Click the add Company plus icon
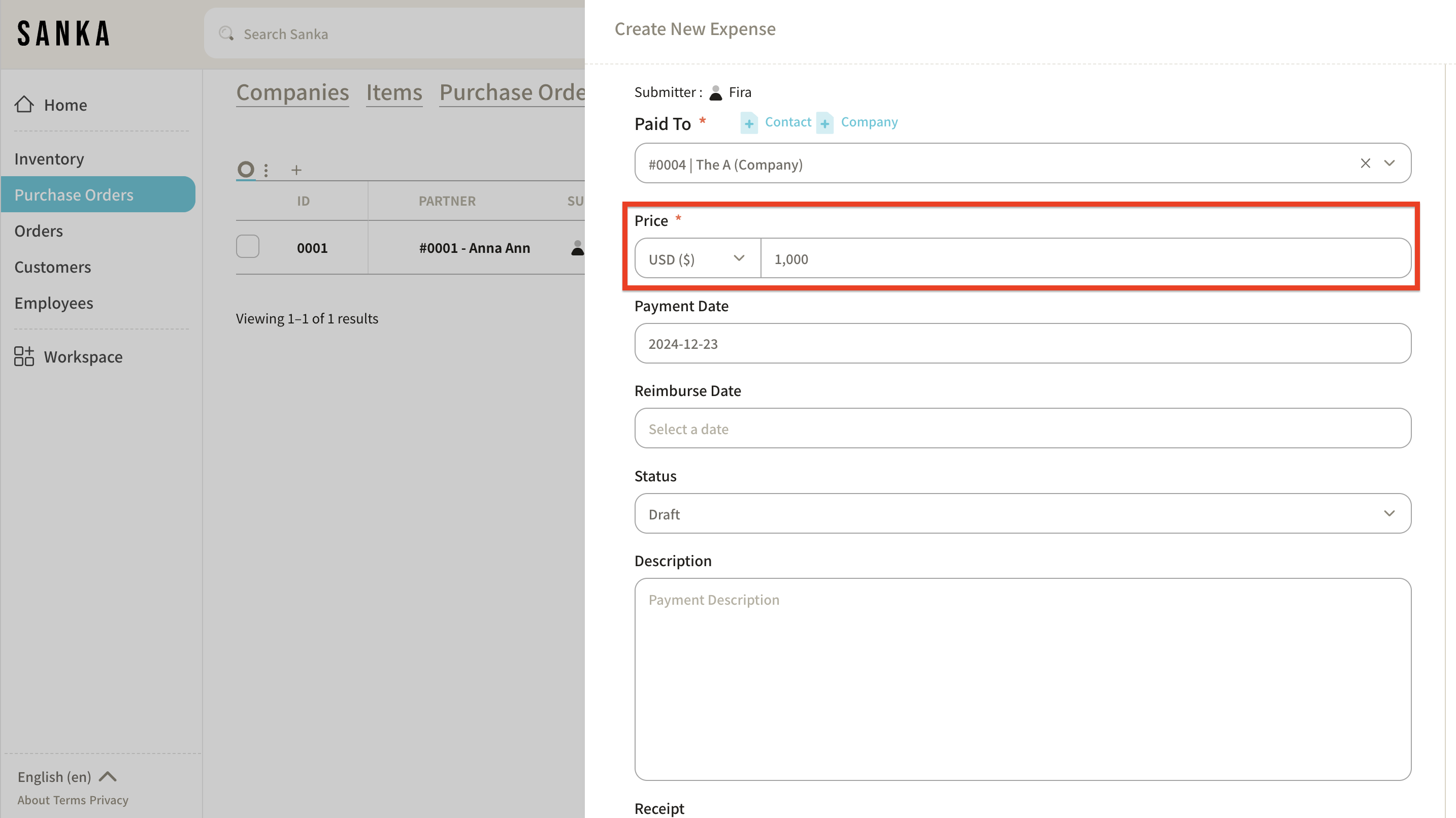This screenshot has height=818, width=1456. pos(824,123)
